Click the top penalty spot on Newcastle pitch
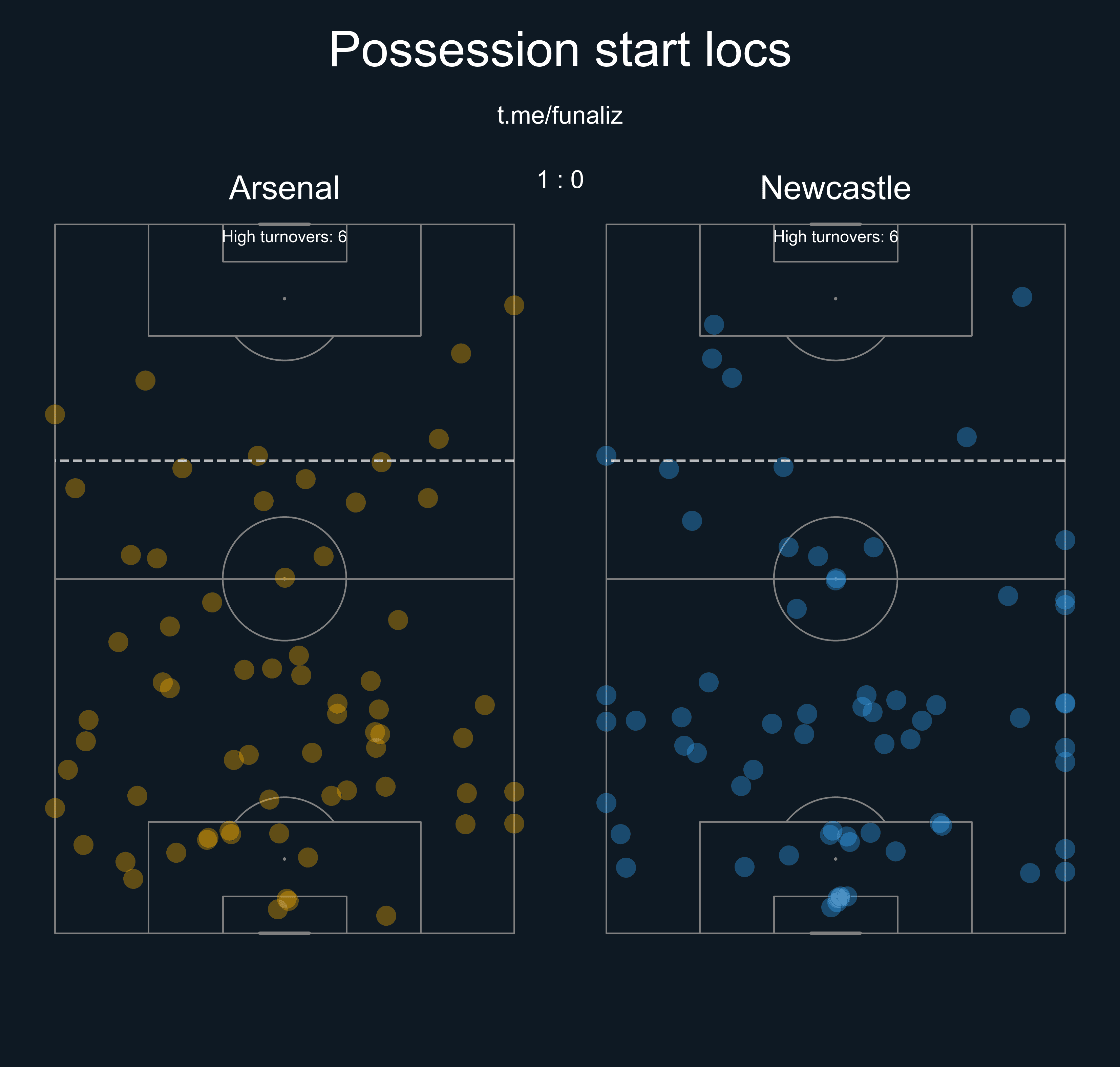The image size is (1120, 1067). 835,299
